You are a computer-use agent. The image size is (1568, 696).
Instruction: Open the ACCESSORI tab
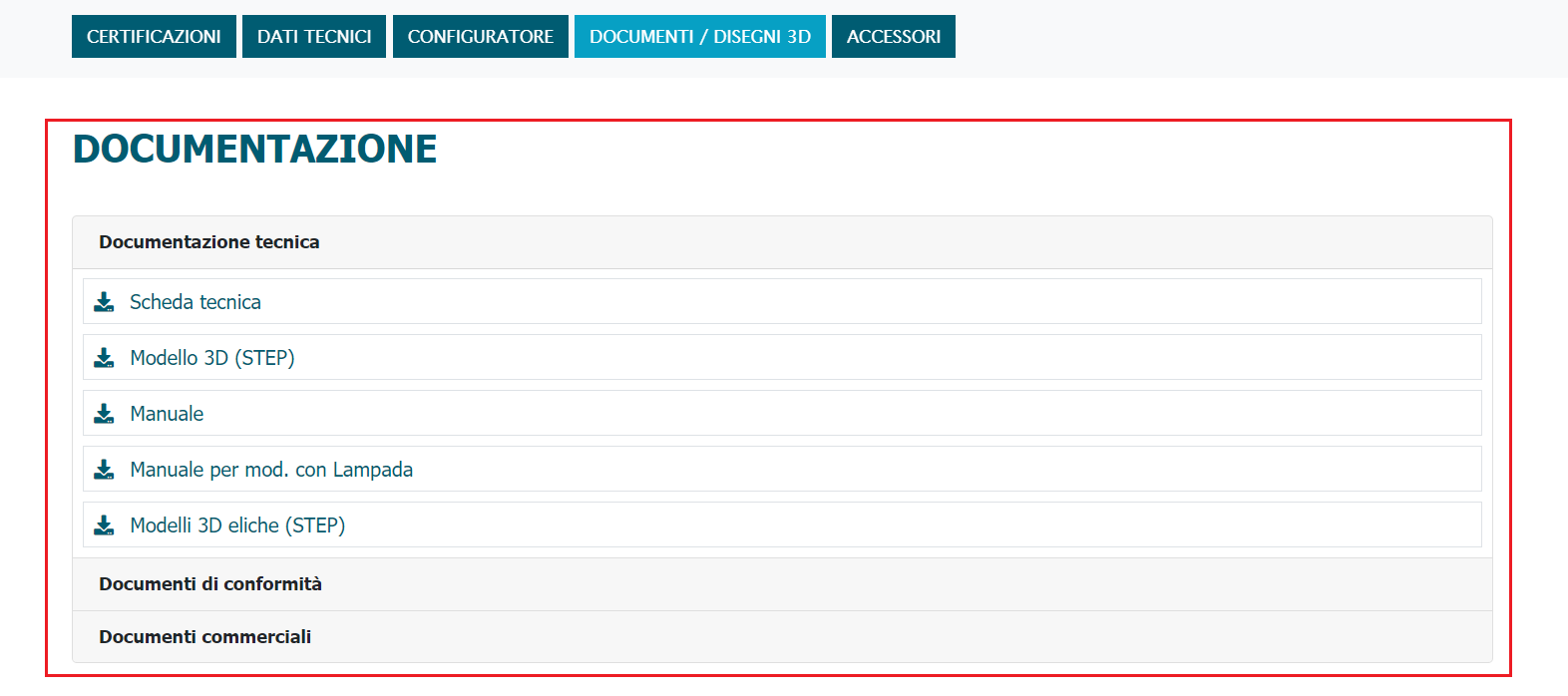[x=894, y=37]
